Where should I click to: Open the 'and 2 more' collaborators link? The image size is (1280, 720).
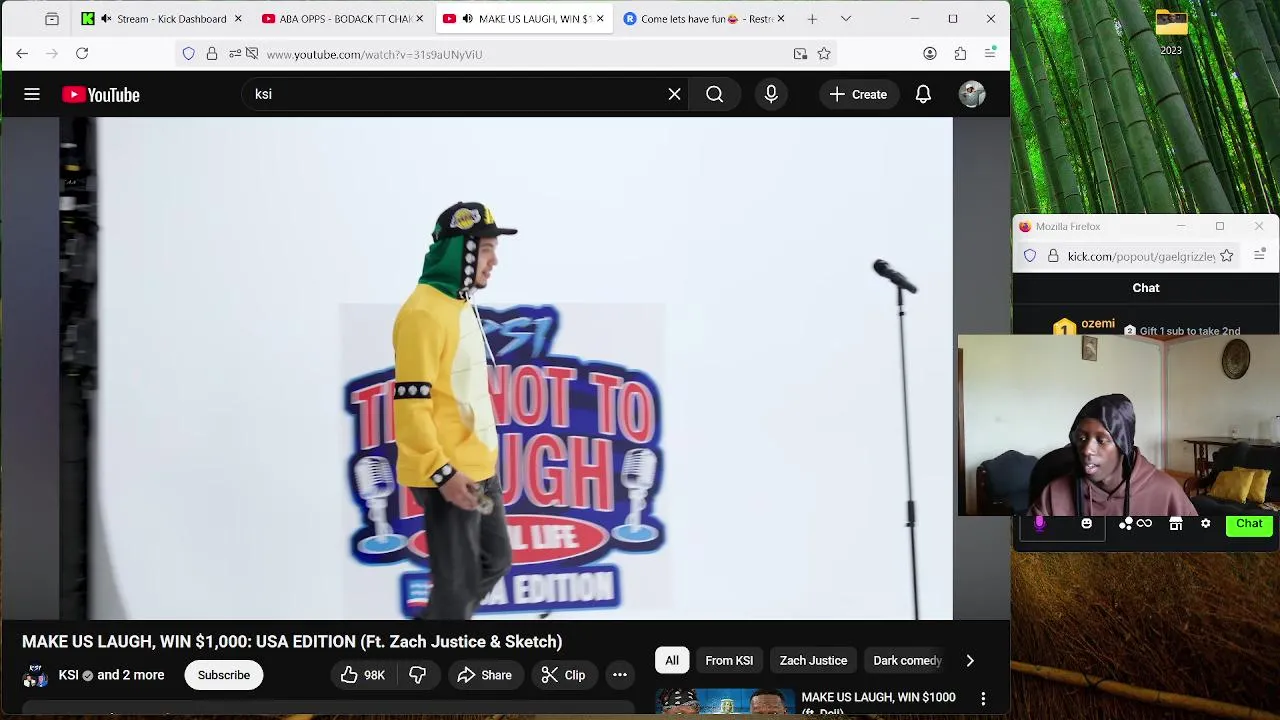point(131,675)
